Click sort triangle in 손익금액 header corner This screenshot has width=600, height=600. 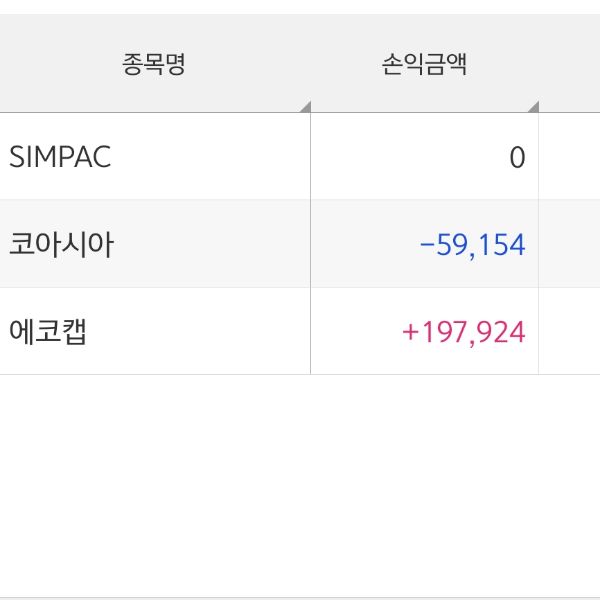click(x=533, y=106)
